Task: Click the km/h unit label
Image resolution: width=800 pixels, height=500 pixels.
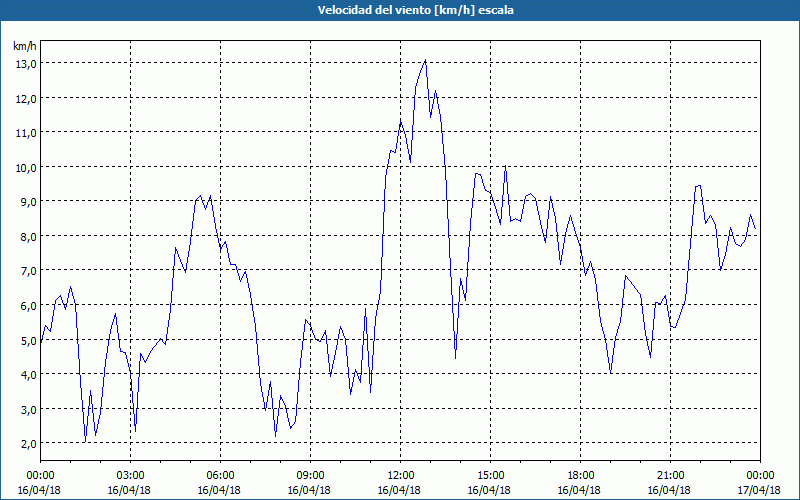Action: pos(25,46)
